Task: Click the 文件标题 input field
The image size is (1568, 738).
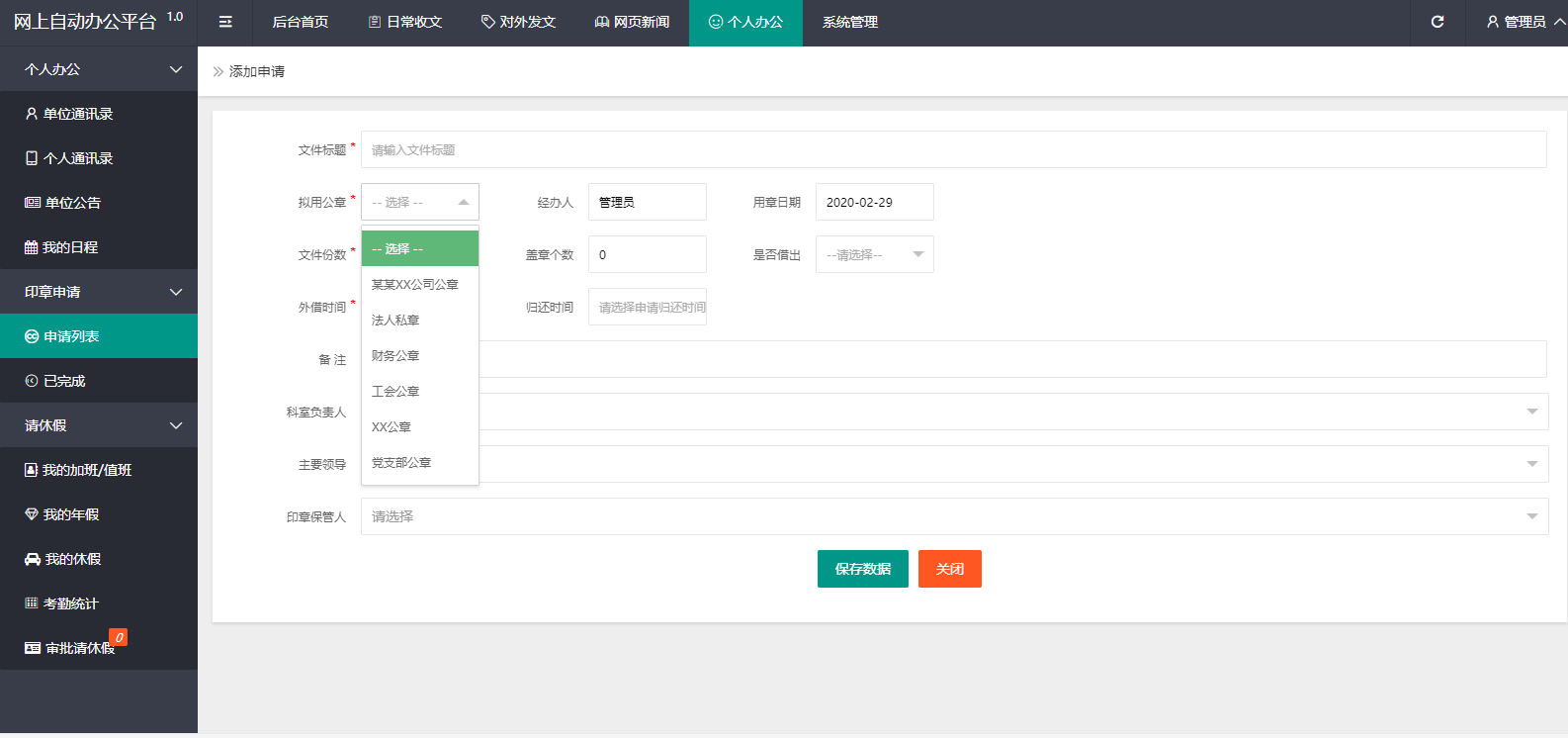Action: pos(953,149)
